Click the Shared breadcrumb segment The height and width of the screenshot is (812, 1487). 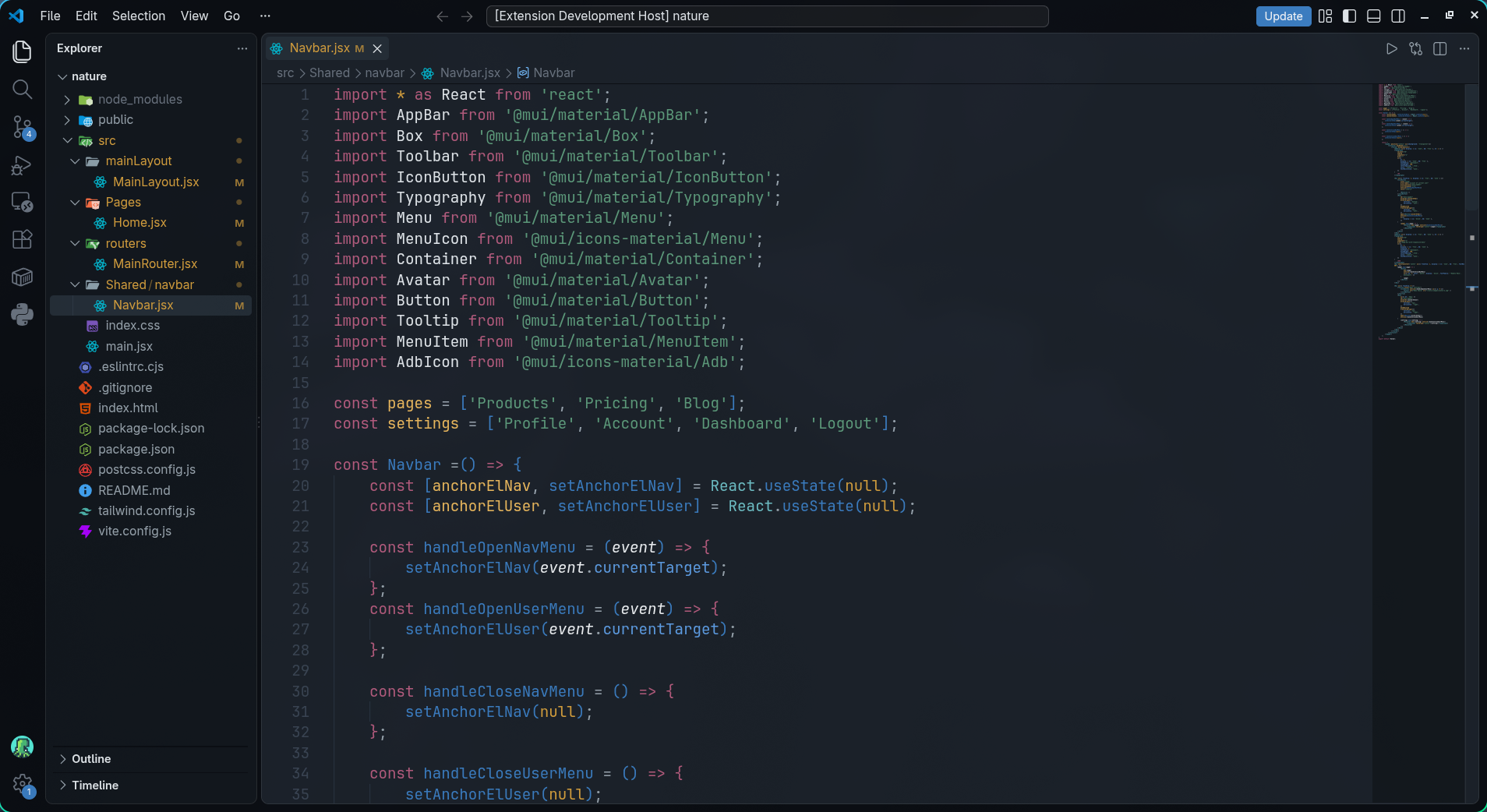click(330, 73)
